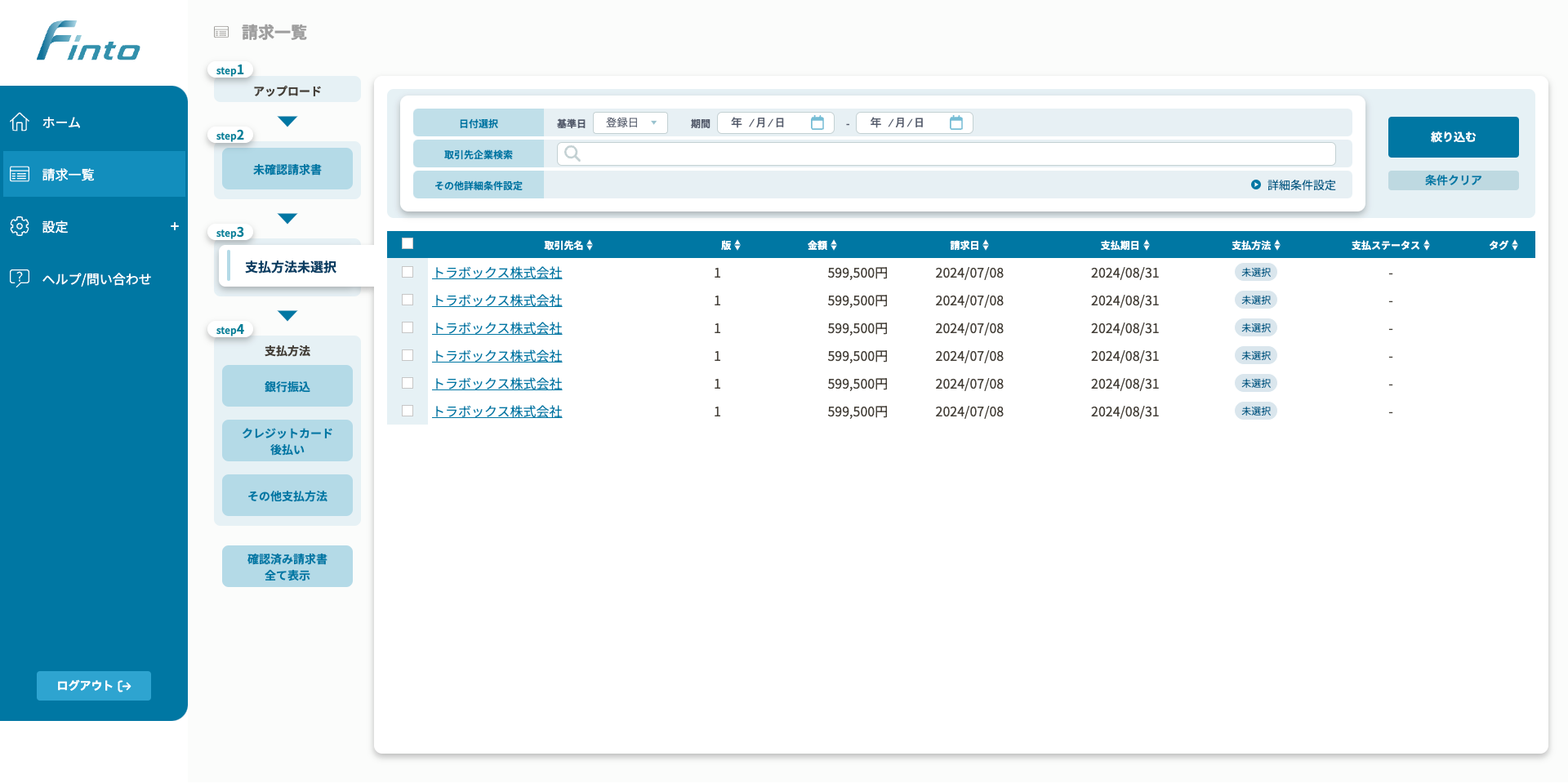Viewport: 1568px width, 783px height.
Task: Click the 取引先企業検索 search field
Action: coord(947,153)
